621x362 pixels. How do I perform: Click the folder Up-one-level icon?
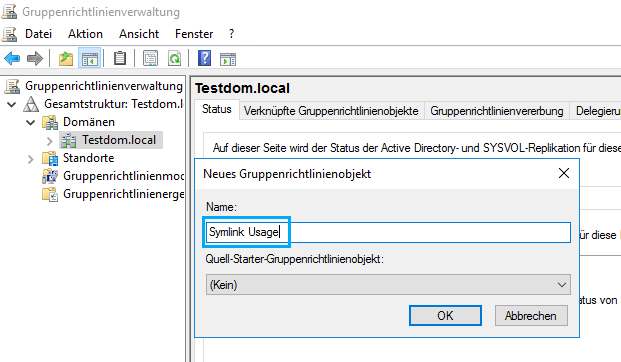tap(66, 59)
